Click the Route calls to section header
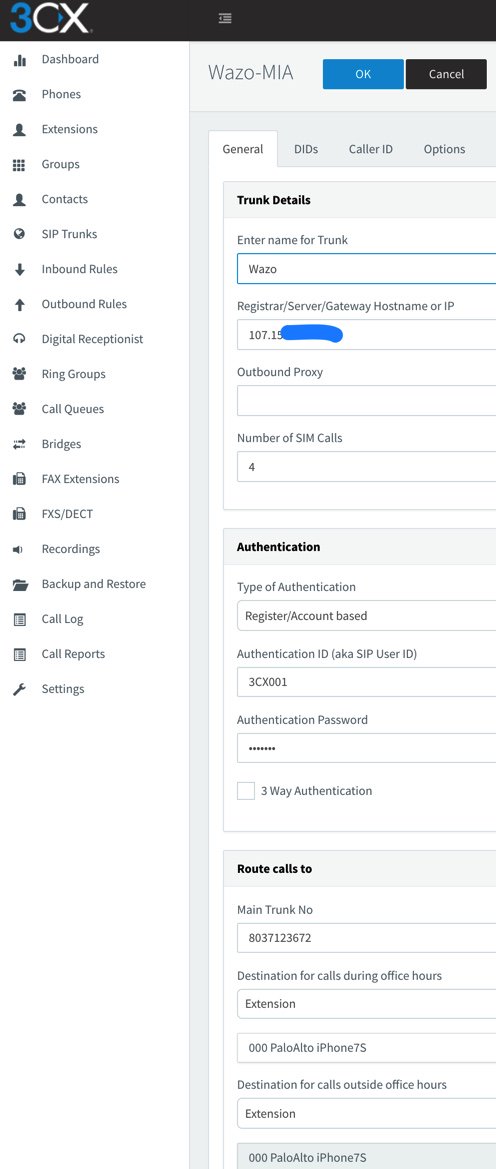This screenshot has width=496, height=1169. pos(274,869)
